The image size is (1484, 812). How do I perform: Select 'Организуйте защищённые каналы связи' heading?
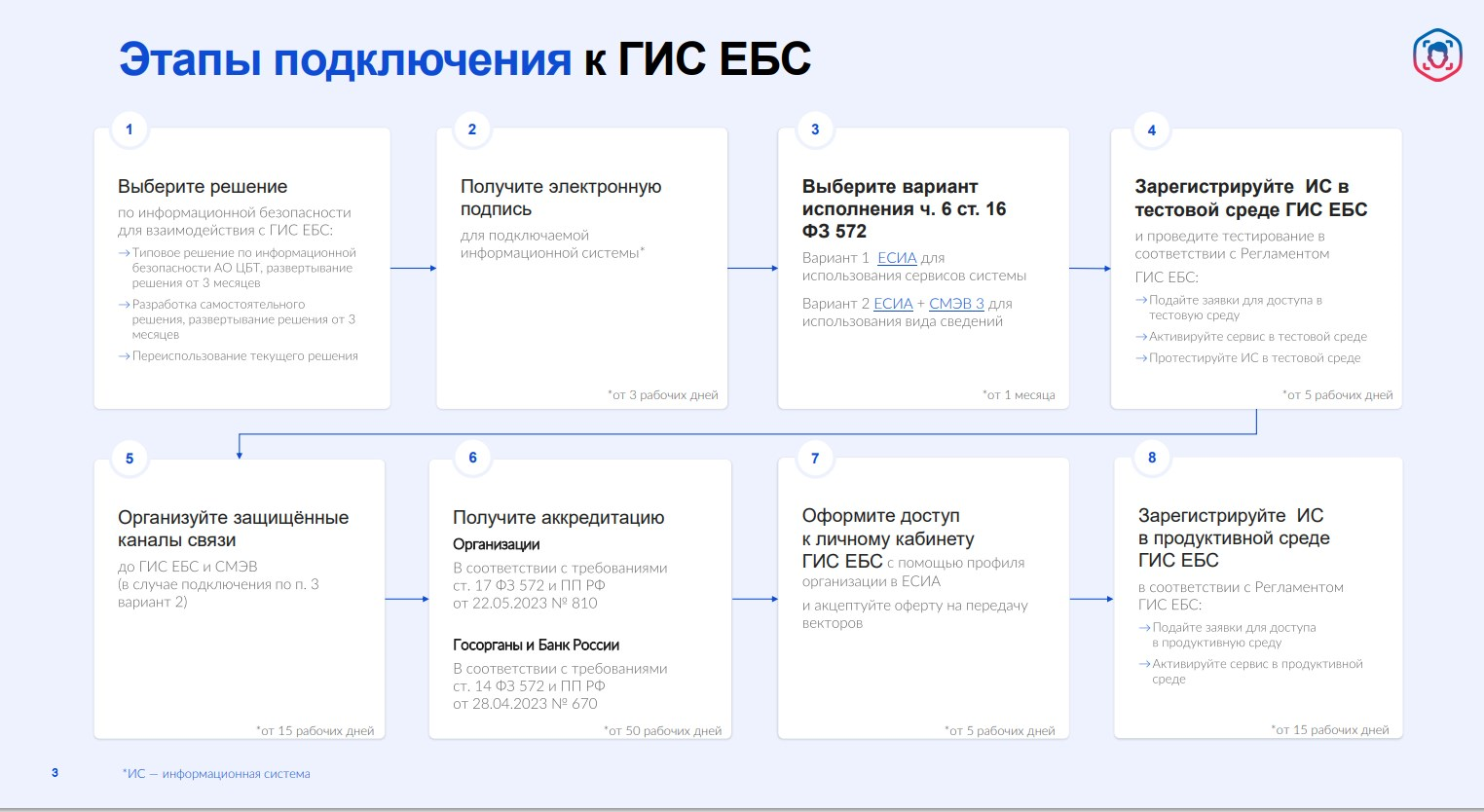(233, 528)
